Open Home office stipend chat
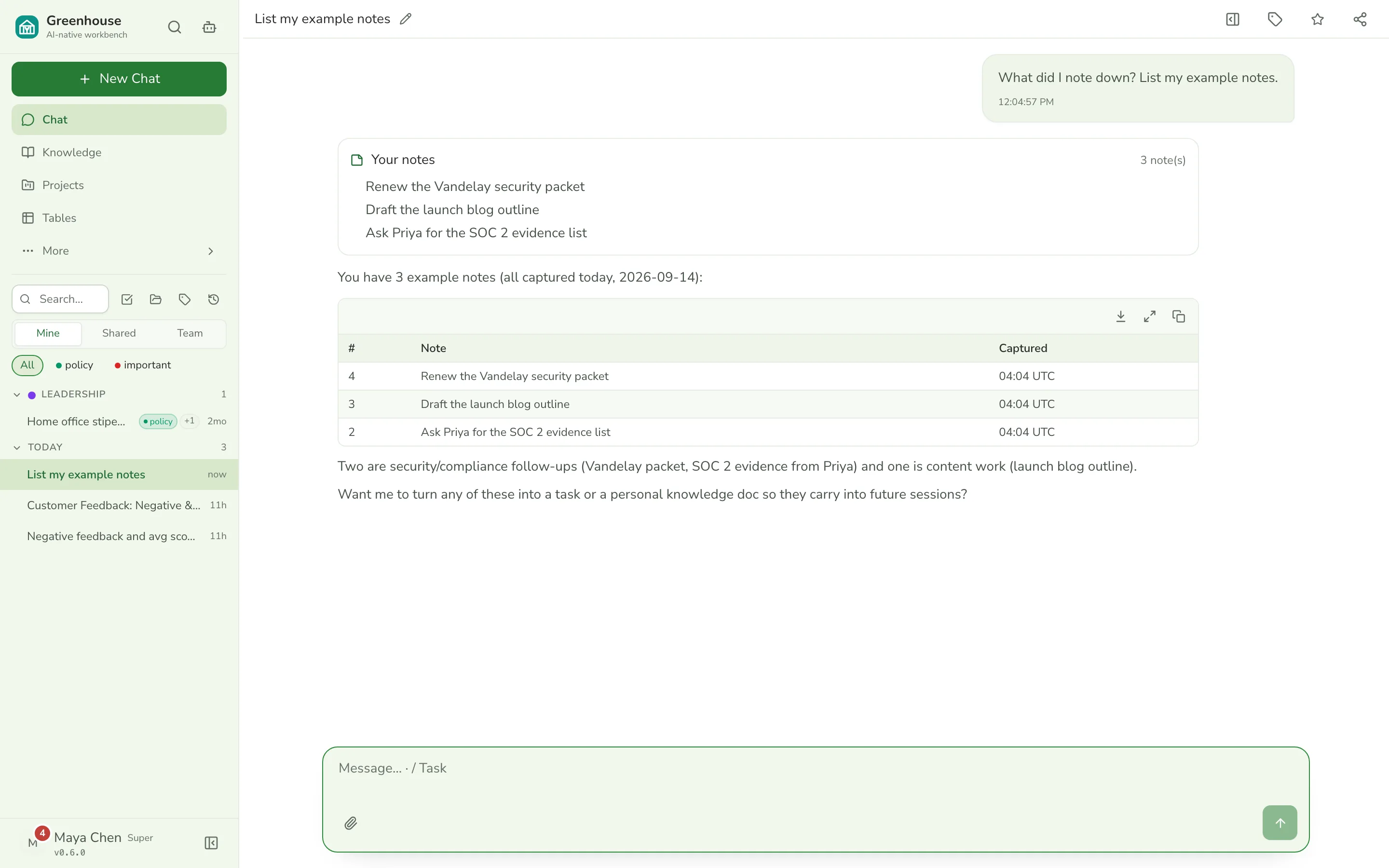1389x868 pixels. coord(119,421)
